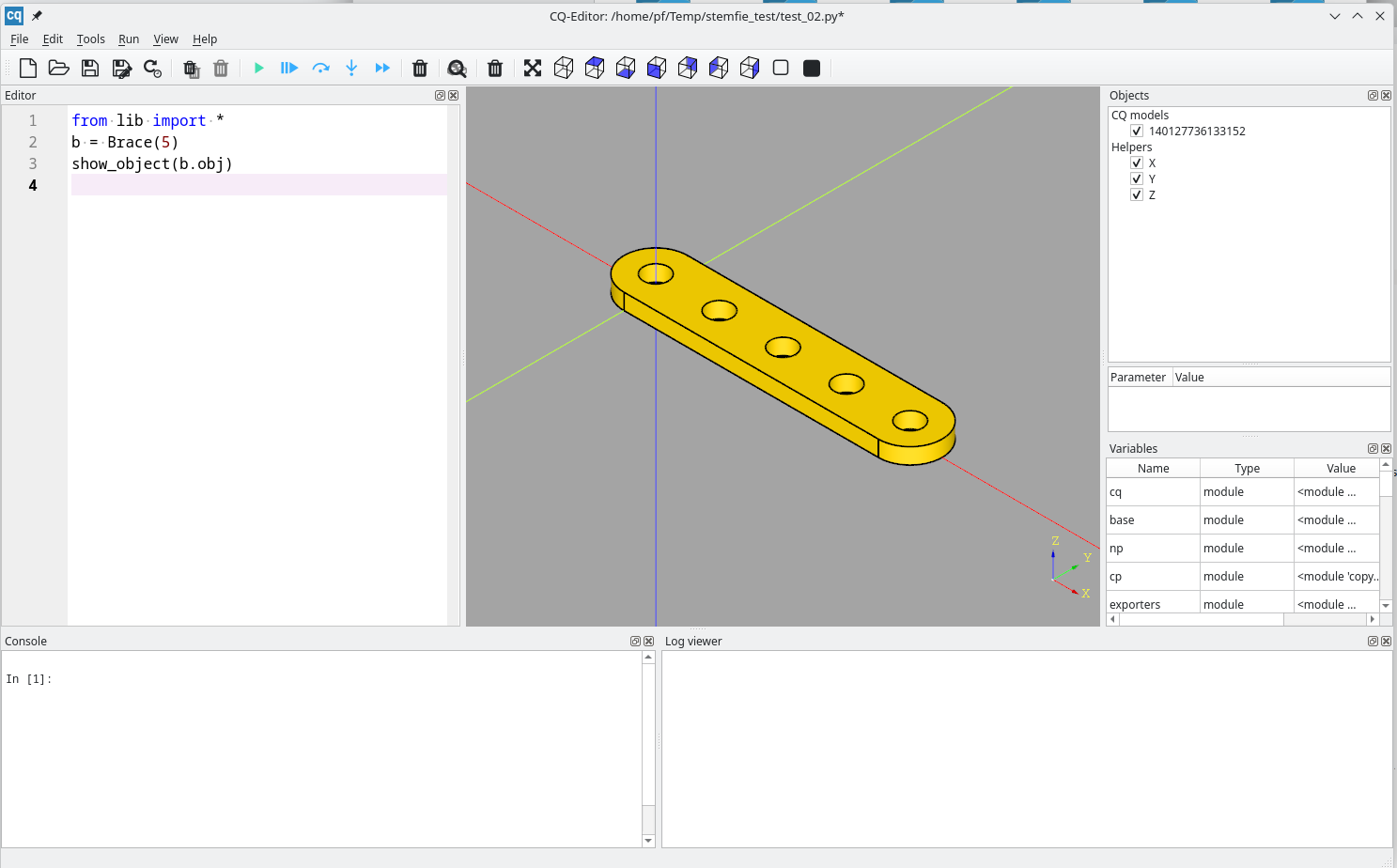This screenshot has height=868, width=1397.
Task: Float the Editor panel using undock button
Action: click(440, 96)
